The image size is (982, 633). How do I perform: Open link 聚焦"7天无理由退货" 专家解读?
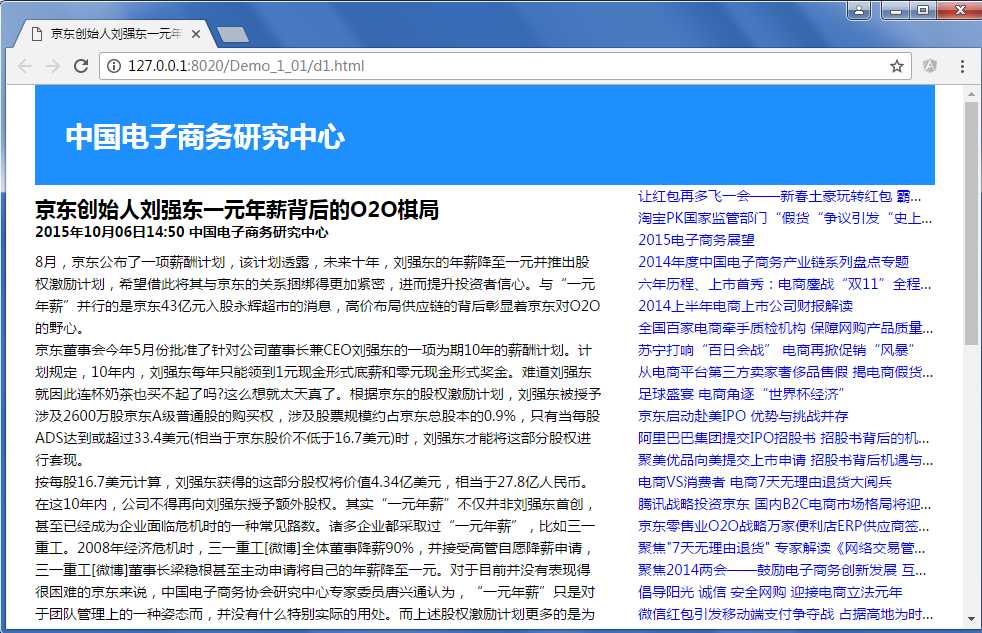[x=782, y=548]
